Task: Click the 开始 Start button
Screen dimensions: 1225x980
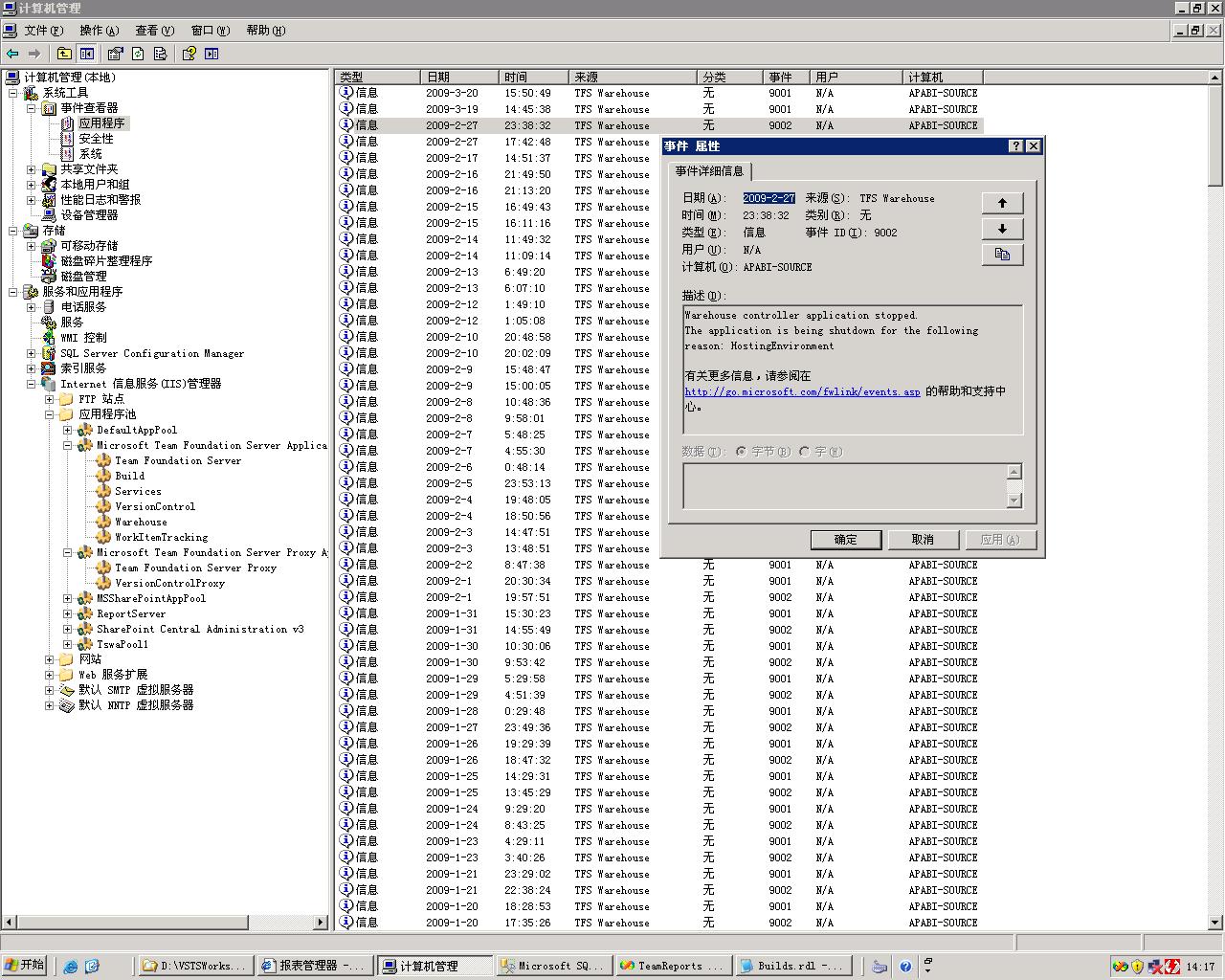Action: click(25, 966)
